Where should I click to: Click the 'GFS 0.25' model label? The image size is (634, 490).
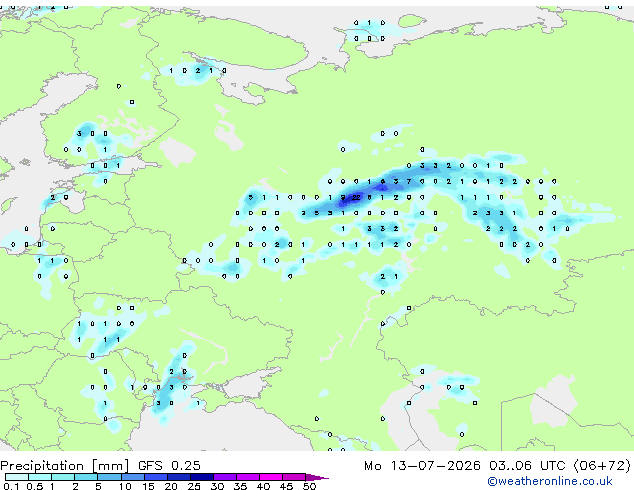coord(169,466)
